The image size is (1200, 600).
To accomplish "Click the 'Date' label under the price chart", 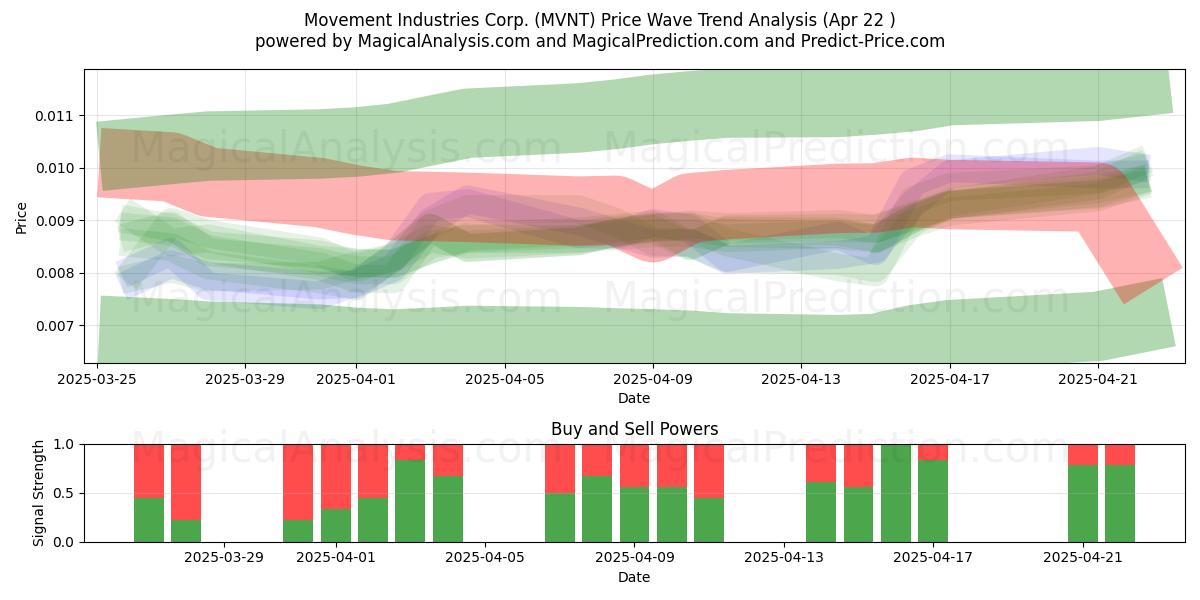I will (634, 398).
